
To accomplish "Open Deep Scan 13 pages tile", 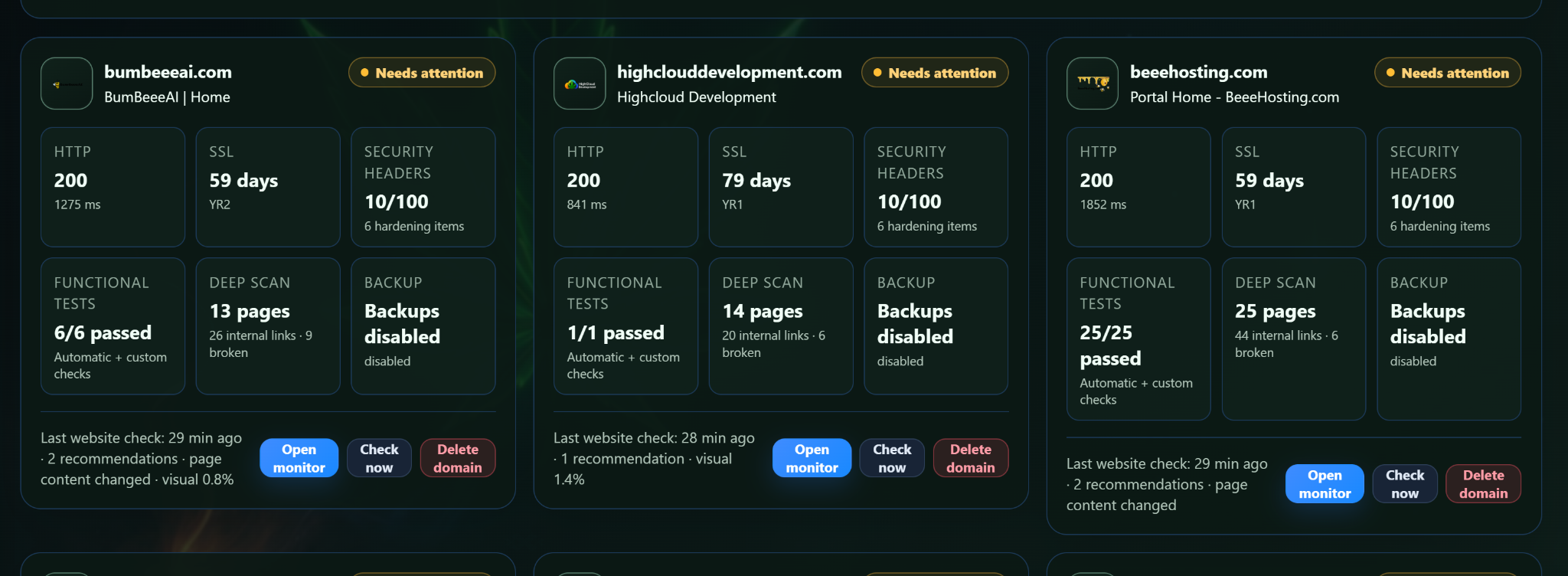I will (268, 326).
